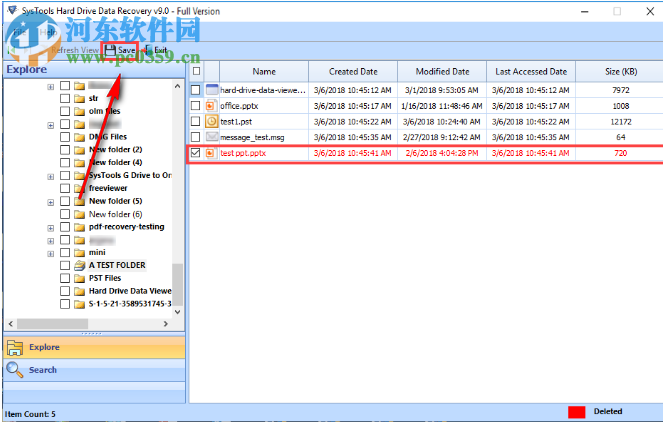Screen dimensions: 663x423
Task: Open the File menu
Action: click(x=20, y=32)
